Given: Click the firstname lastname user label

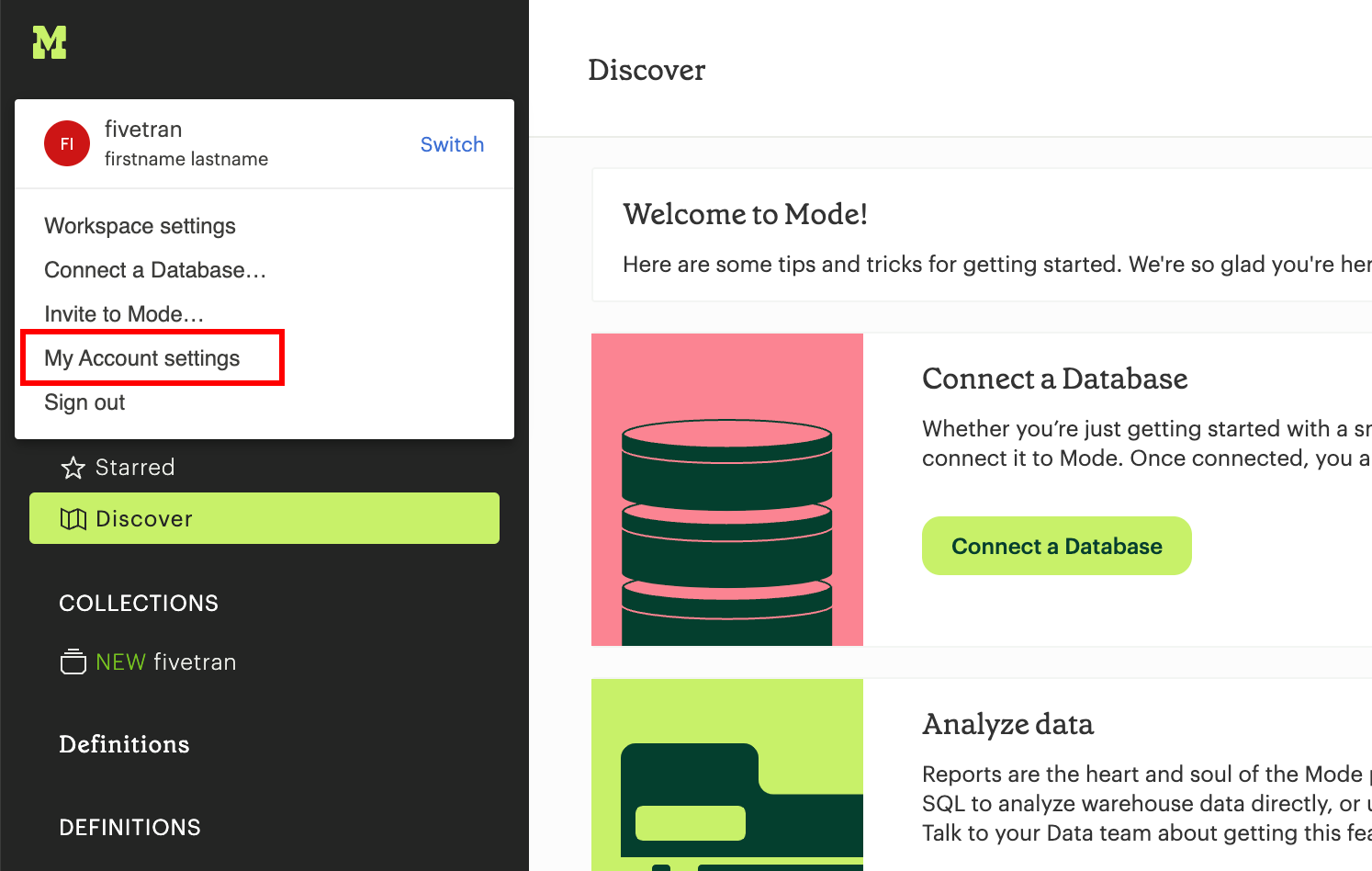Looking at the screenshot, I should [x=186, y=159].
